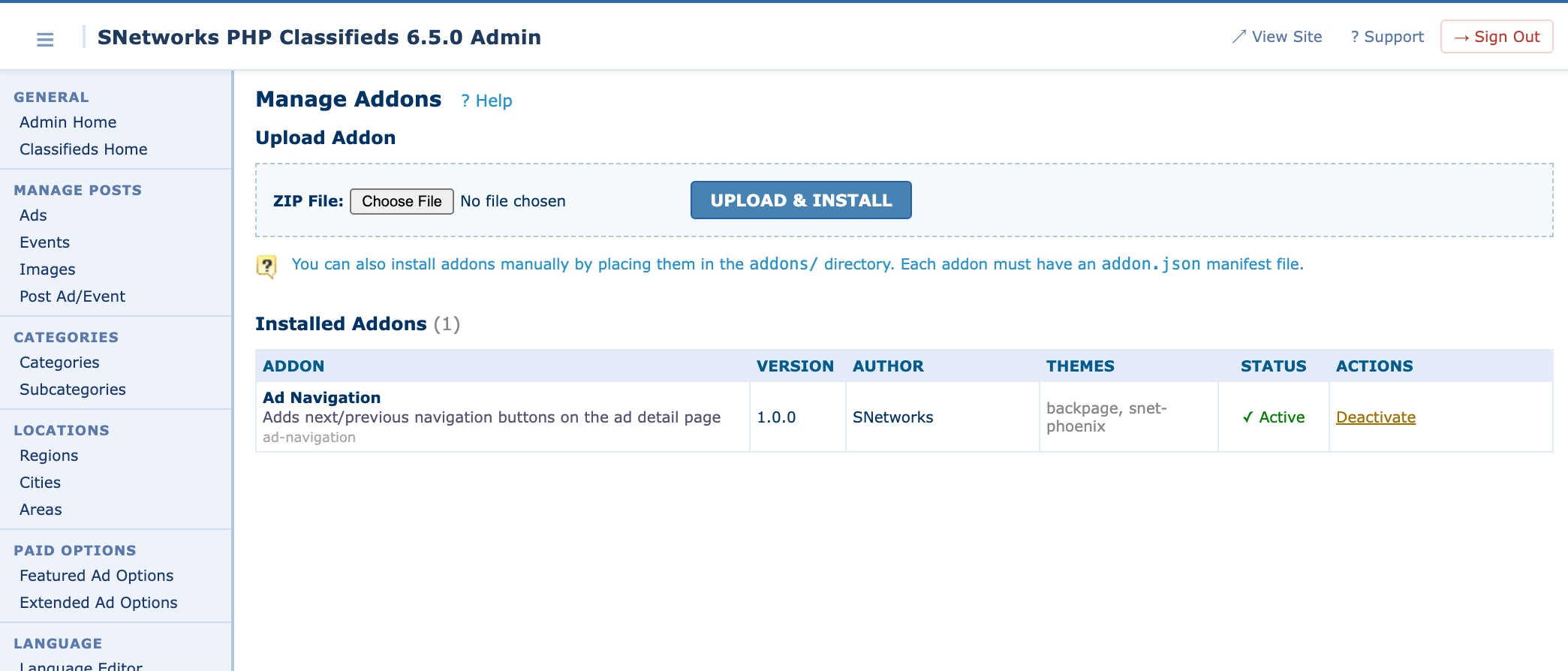Click the SNetworks PHP Classifieds admin title
This screenshot has height=671, width=1568.
tap(319, 38)
